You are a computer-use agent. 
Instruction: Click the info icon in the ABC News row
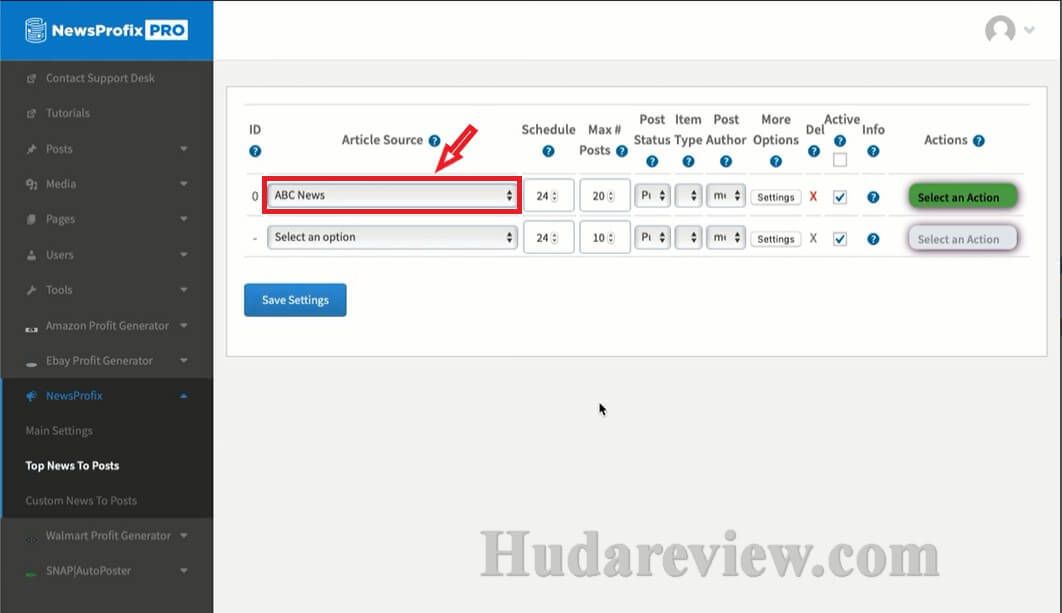click(873, 197)
